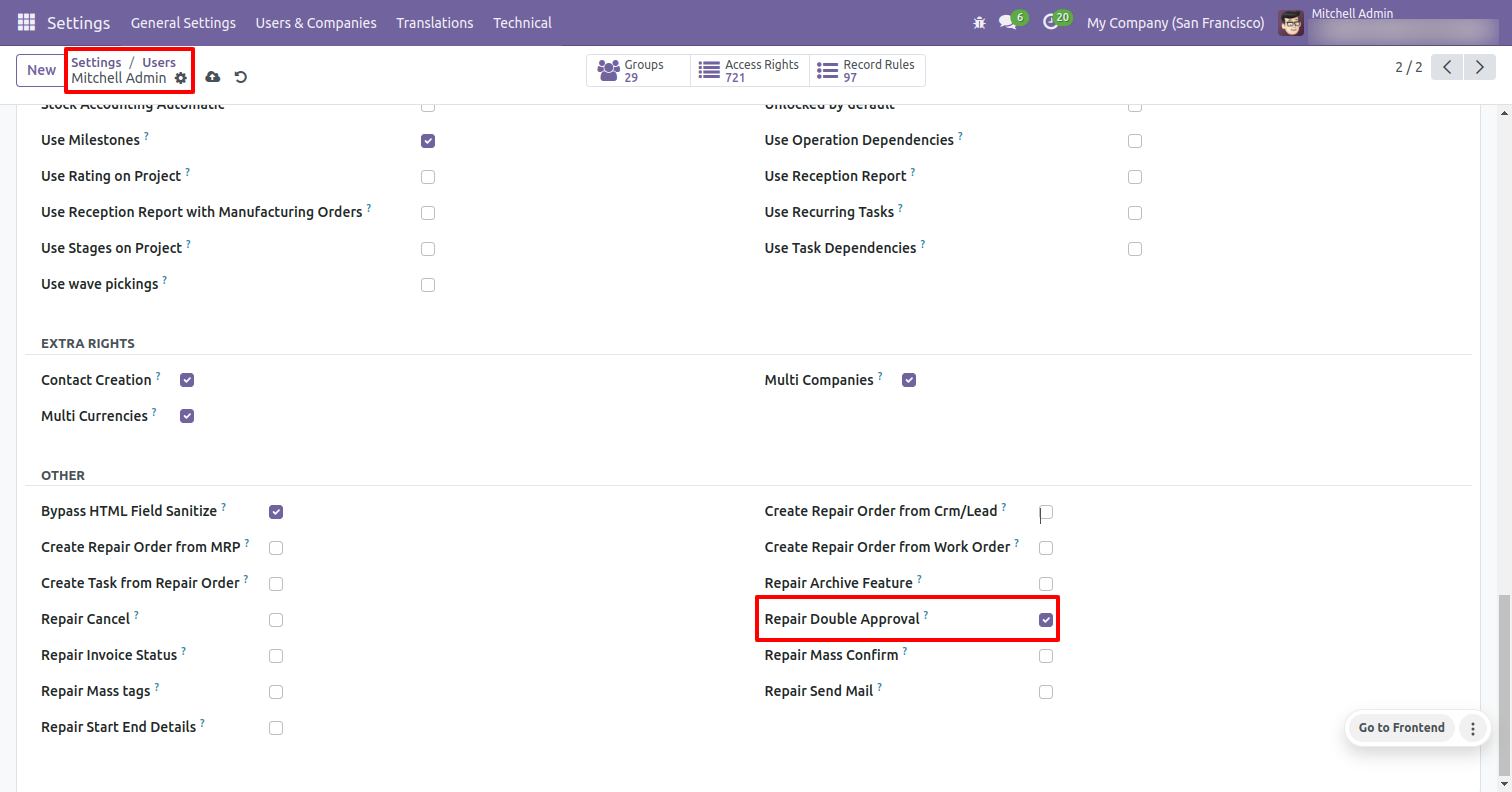Show help tooltip for Use wave pickings
The width and height of the screenshot is (1512, 792).
tap(164, 279)
